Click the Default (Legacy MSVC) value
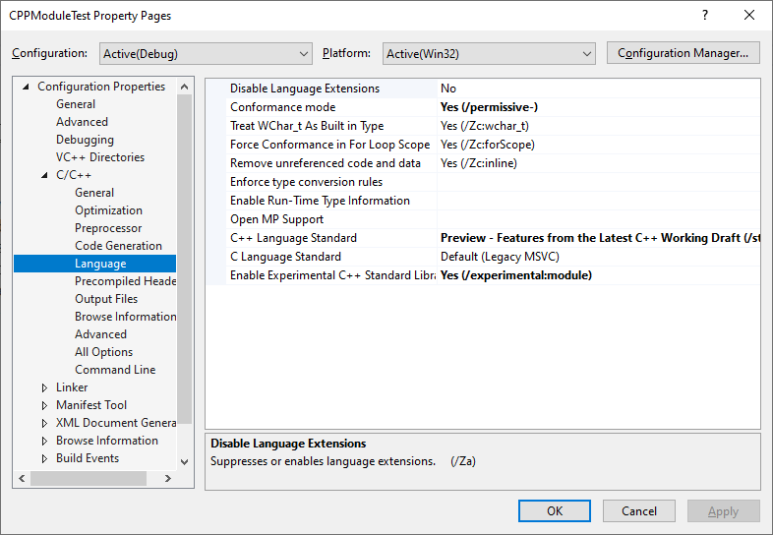 [x=500, y=257]
